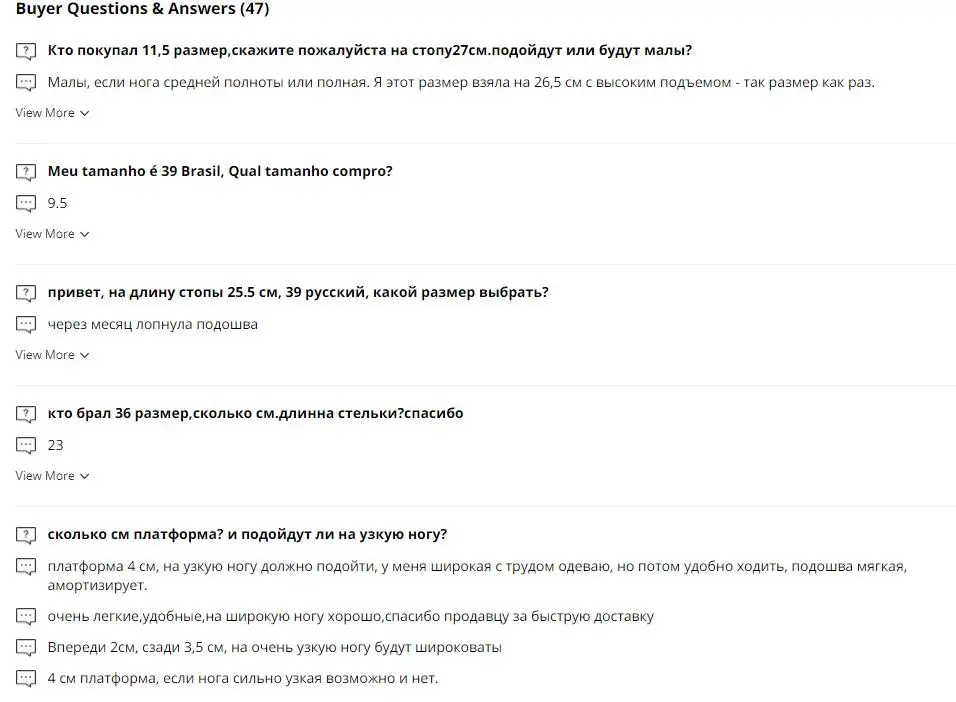Click question icon beside '11,5 размер' question
Screen dimensions: 956x702
point(26,51)
